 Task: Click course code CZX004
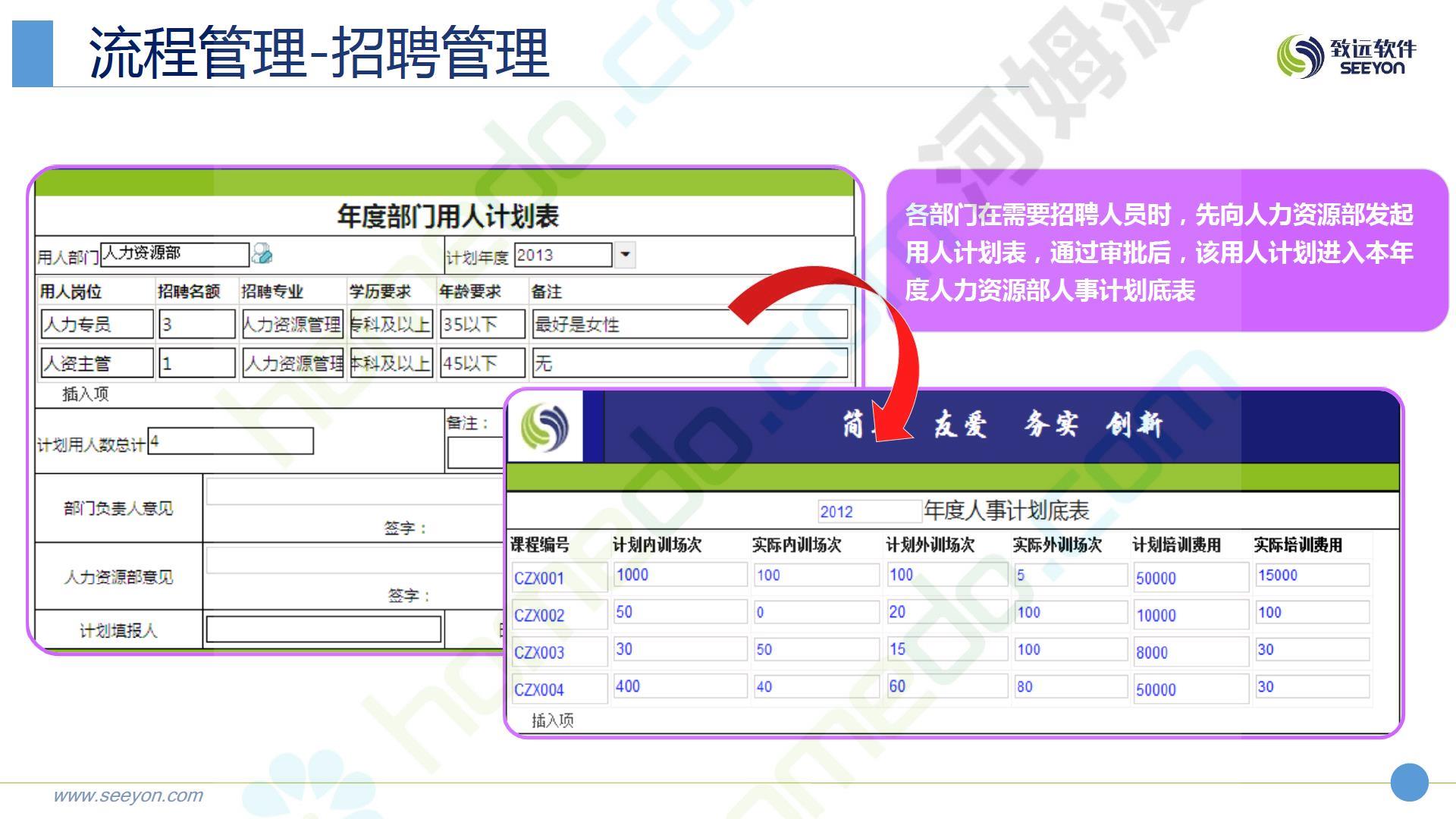point(559,689)
